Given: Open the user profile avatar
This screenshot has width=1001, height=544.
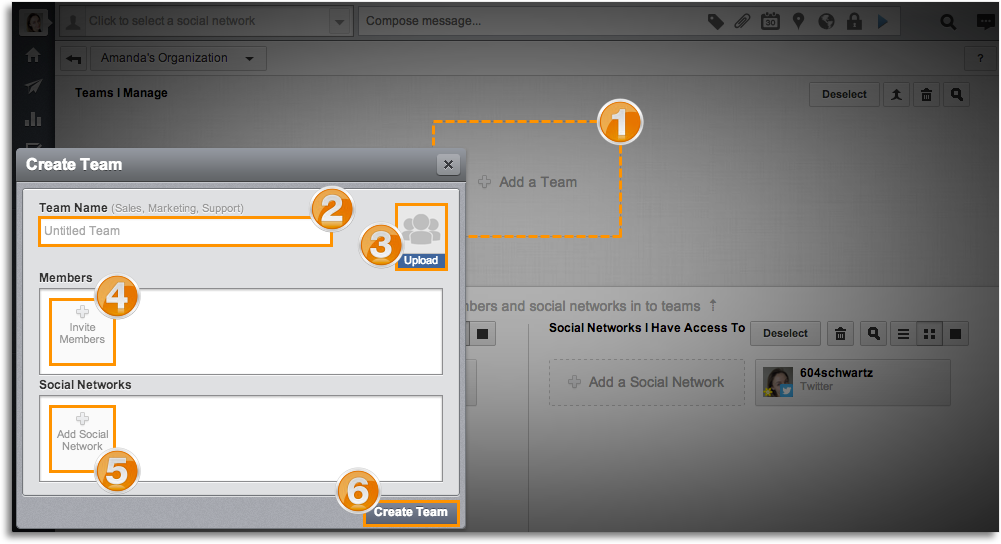Looking at the screenshot, I should [34, 22].
